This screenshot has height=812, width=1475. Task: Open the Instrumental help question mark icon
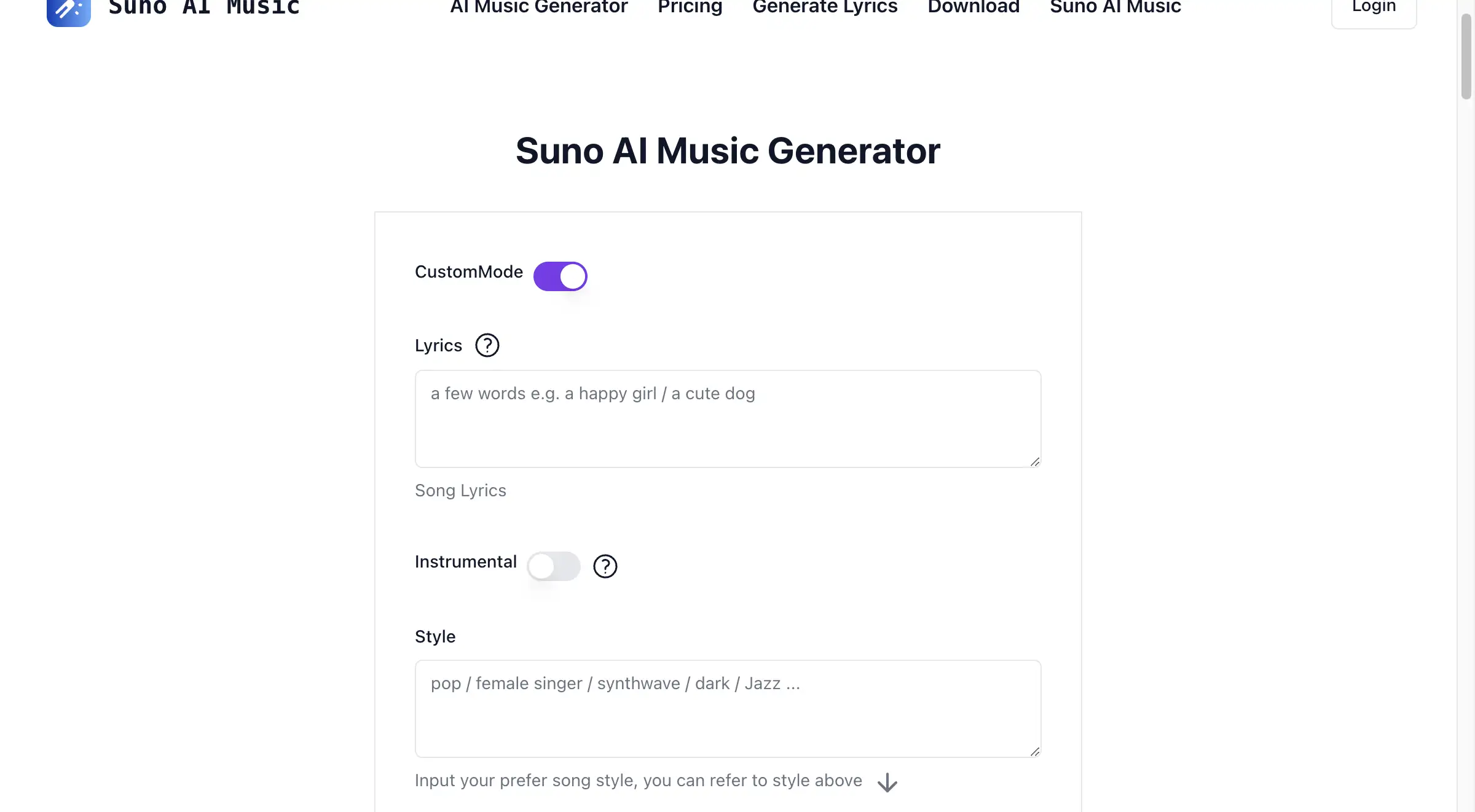click(x=605, y=566)
